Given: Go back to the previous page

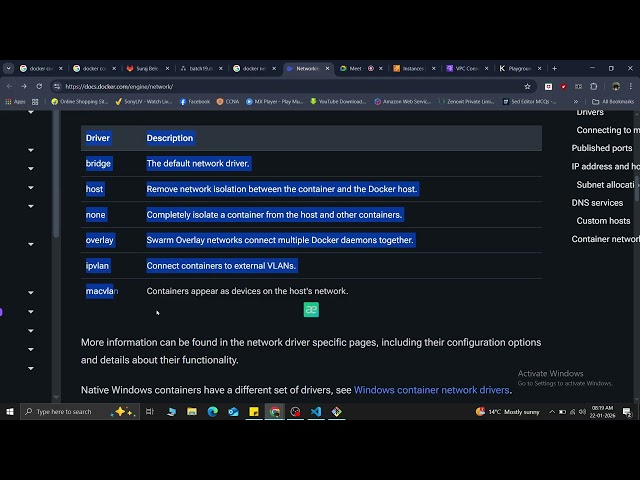Looking at the screenshot, I should point(9,87).
